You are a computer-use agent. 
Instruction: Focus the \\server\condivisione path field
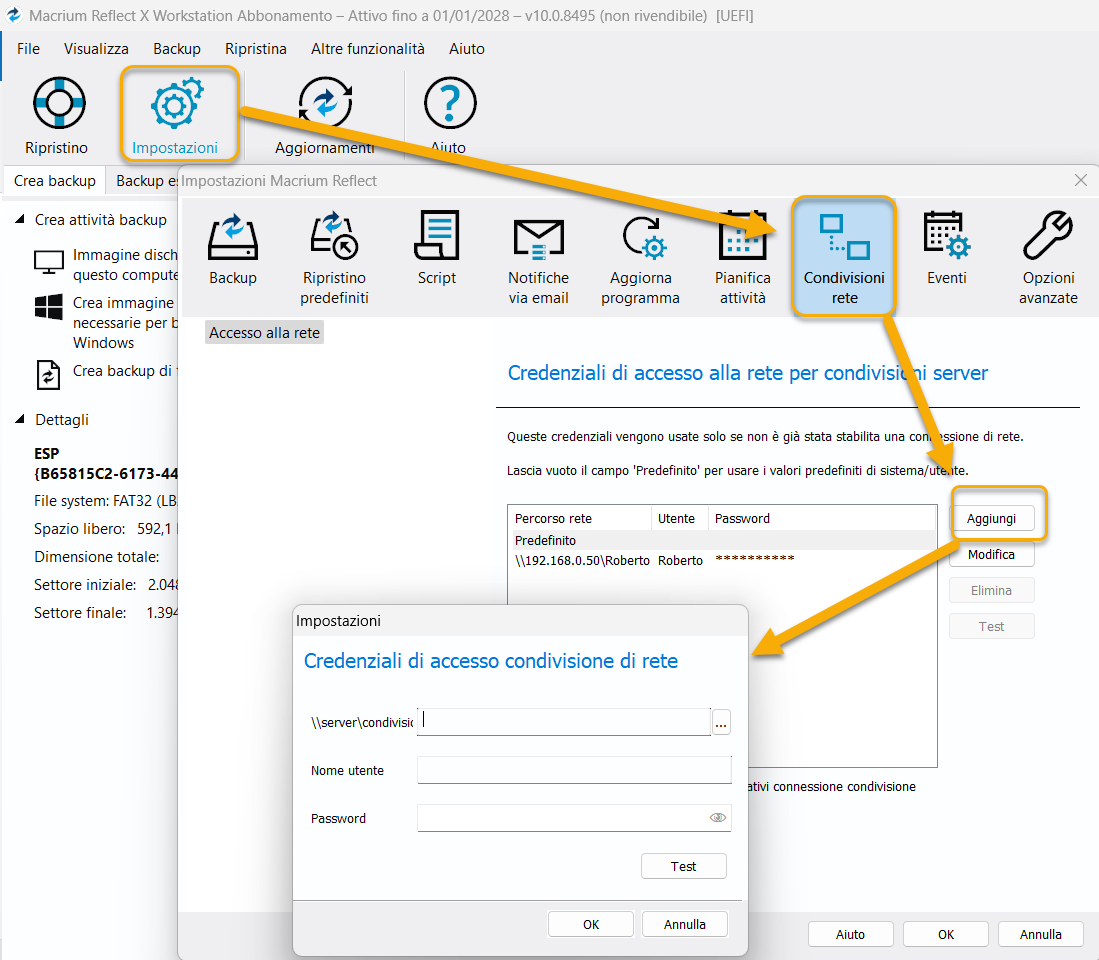[x=564, y=721]
